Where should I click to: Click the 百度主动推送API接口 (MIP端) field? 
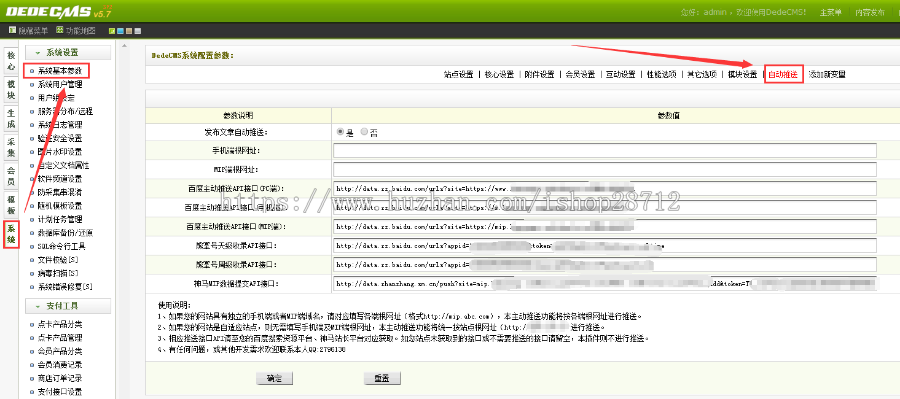pos(605,227)
